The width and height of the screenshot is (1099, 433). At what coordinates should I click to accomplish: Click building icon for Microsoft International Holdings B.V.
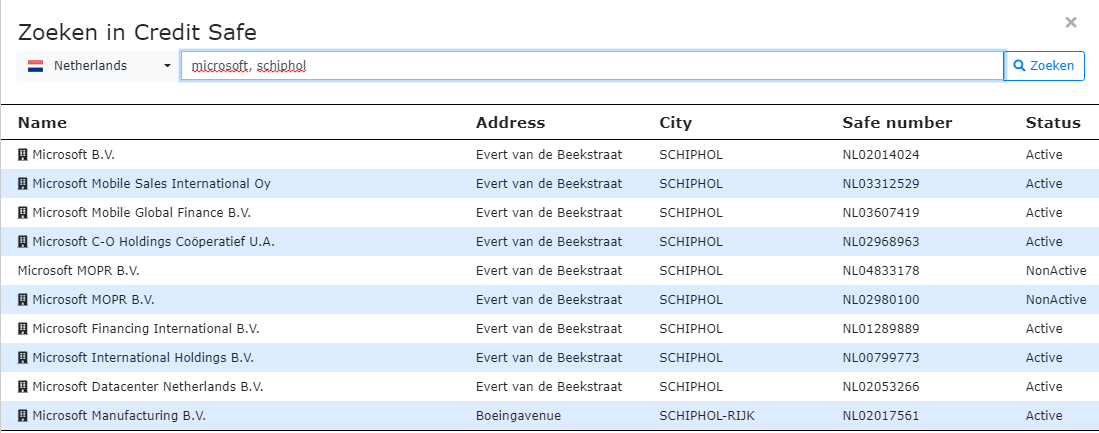[x=23, y=358]
